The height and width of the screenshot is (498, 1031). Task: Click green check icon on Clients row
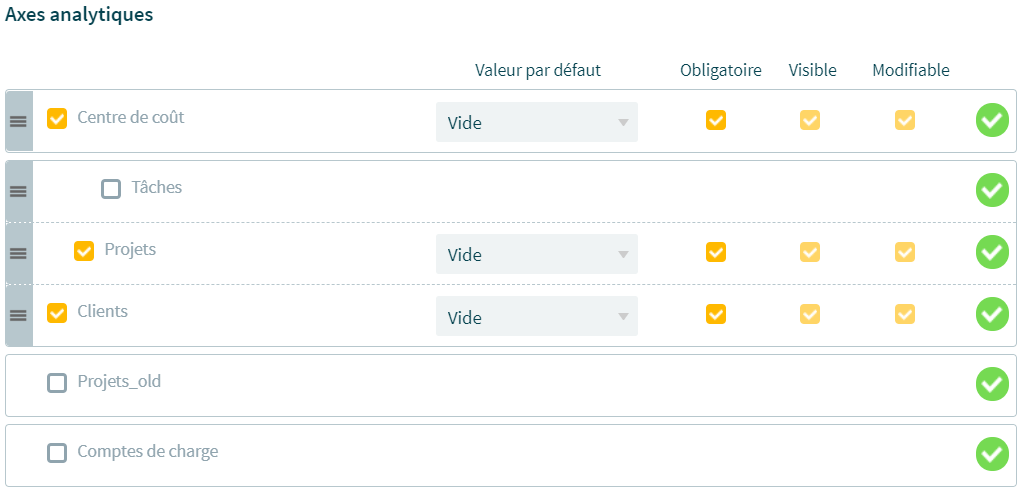(x=992, y=314)
